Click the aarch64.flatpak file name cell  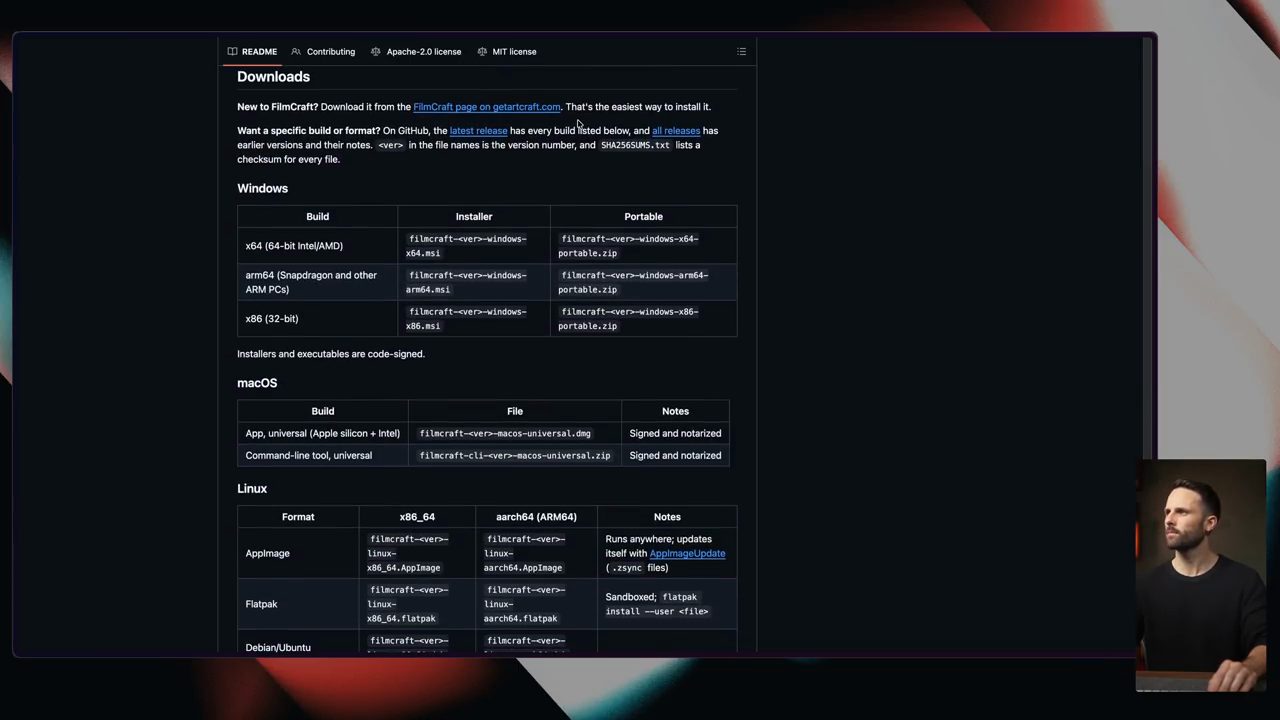(536, 604)
